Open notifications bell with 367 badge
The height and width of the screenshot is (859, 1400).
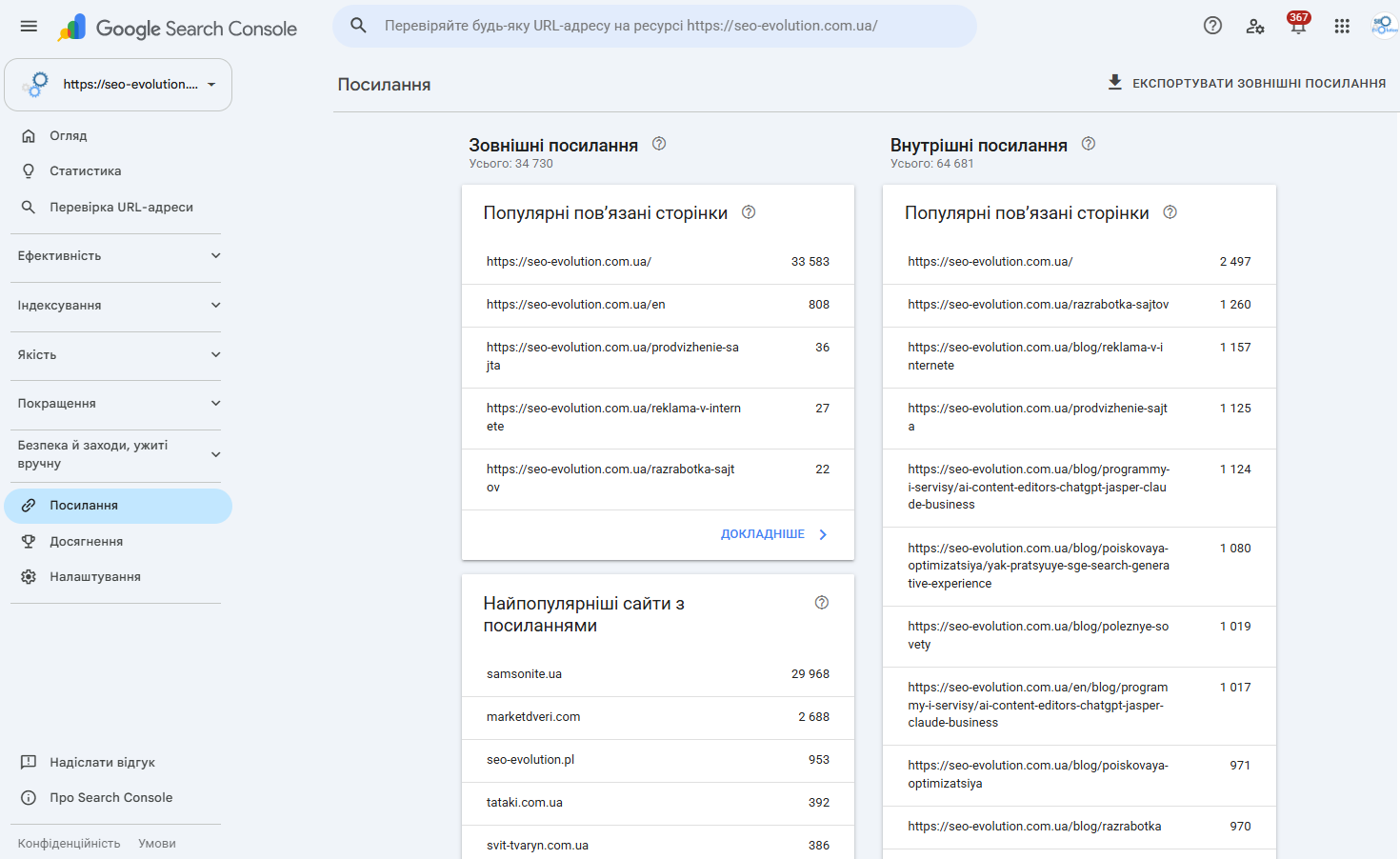(x=1298, y=24)
